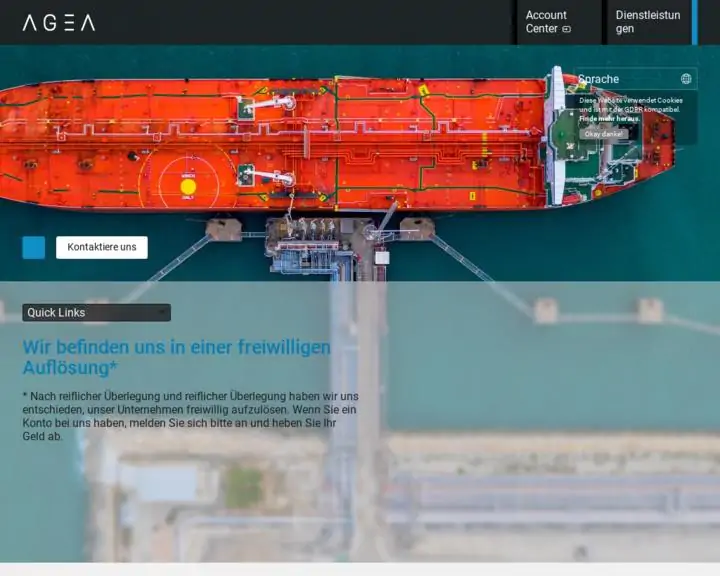Click the freiwilligen Auflösung heading

click(176, 357)
